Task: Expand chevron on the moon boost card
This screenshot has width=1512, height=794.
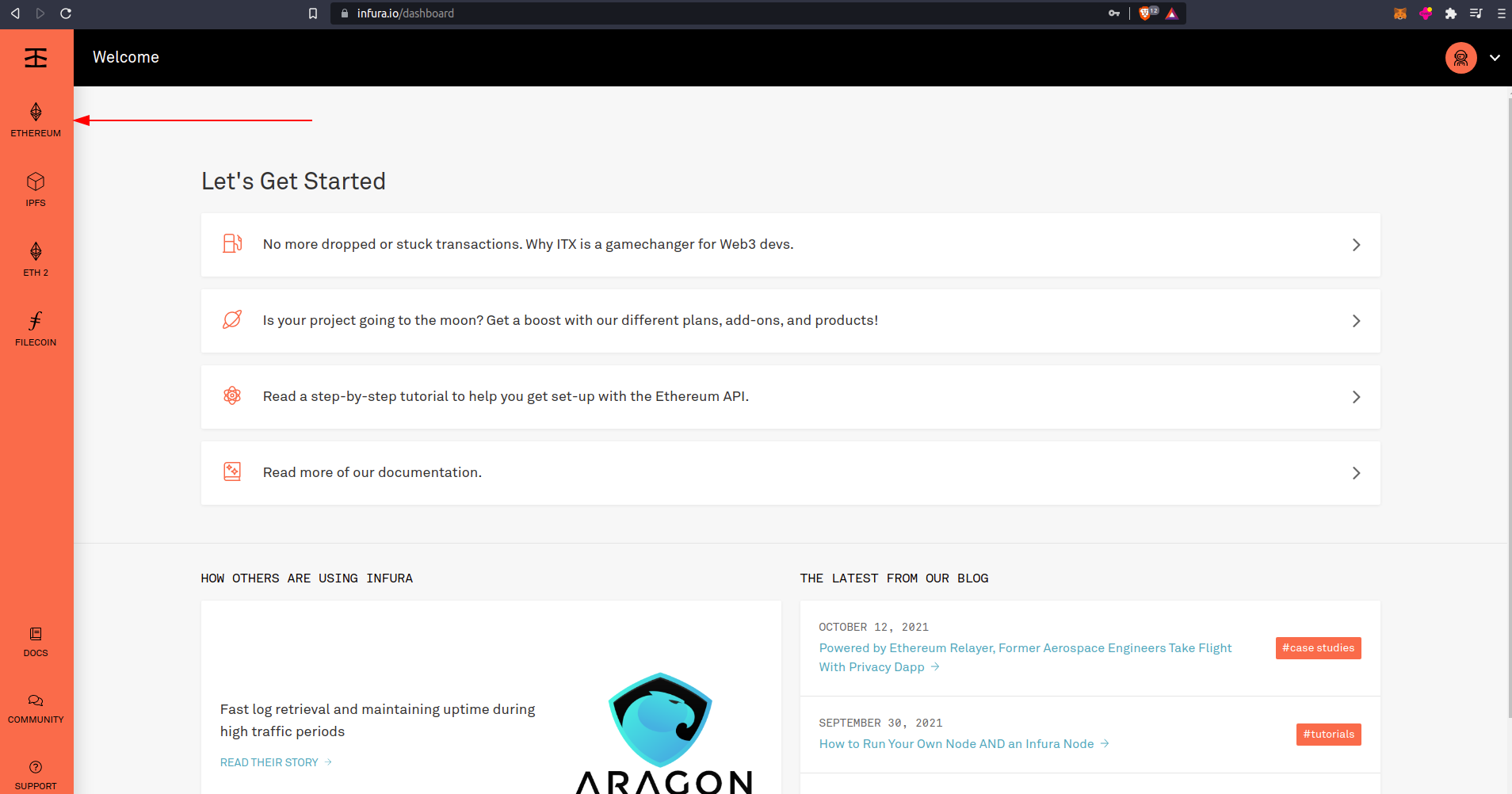Action: tap(1356, 321)
